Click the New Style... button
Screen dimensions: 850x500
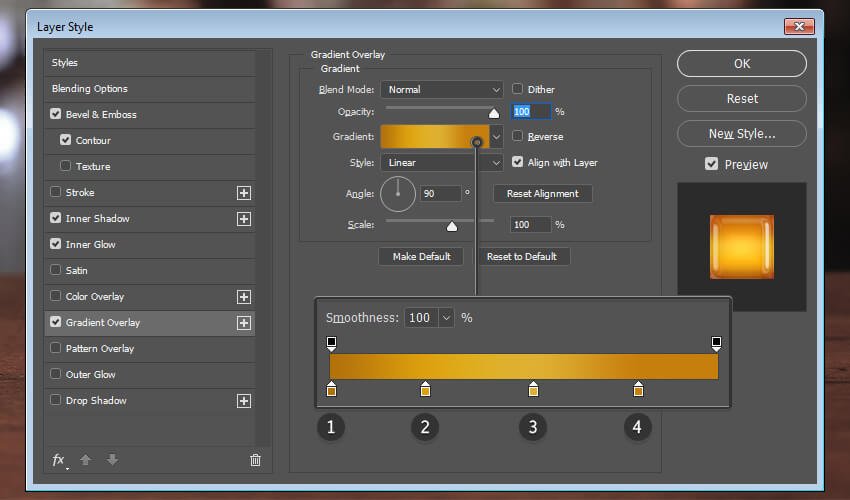point(742,133)
